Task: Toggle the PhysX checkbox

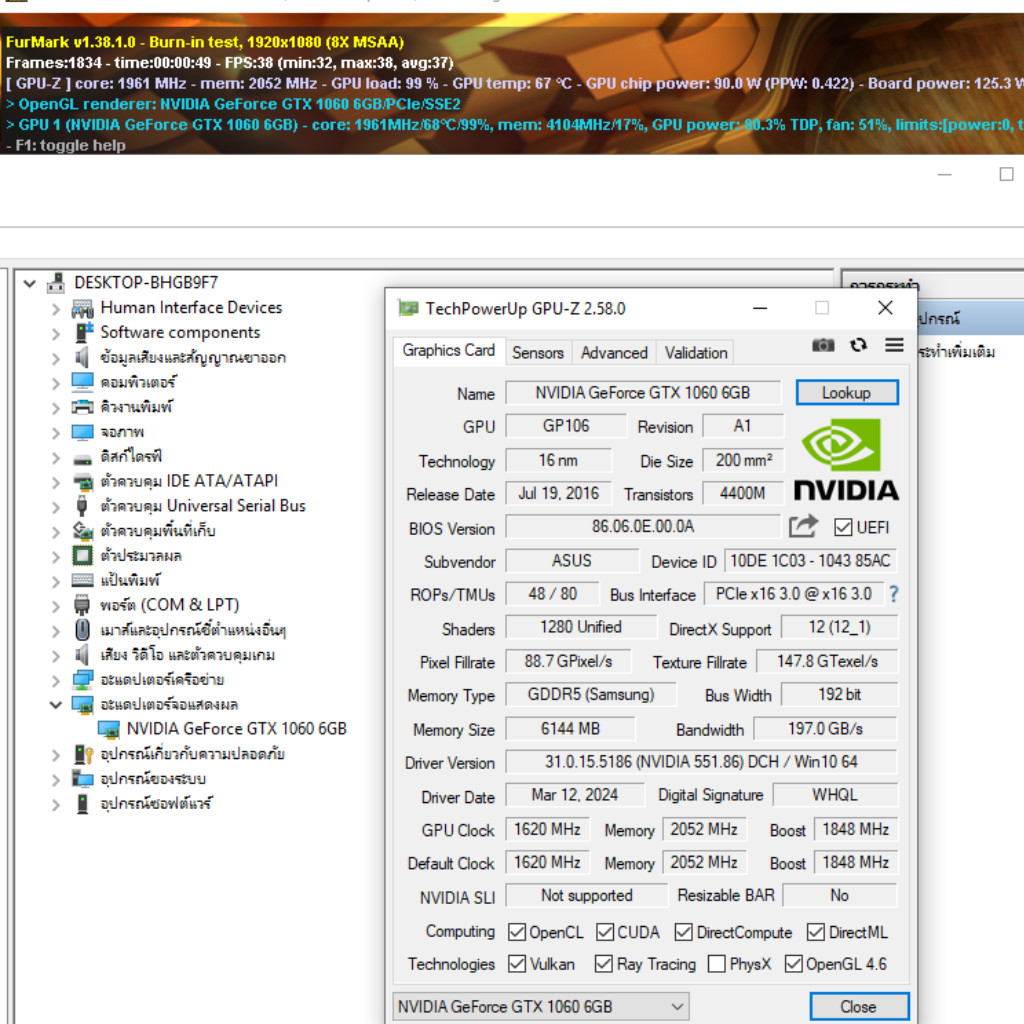Action: [716, 963]
